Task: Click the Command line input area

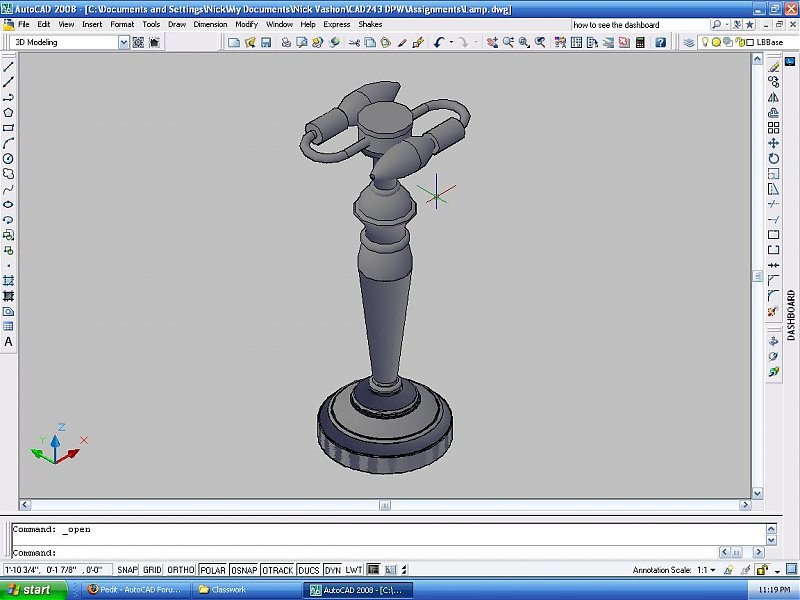Action: pyautogui.click(x=364, y=553)
